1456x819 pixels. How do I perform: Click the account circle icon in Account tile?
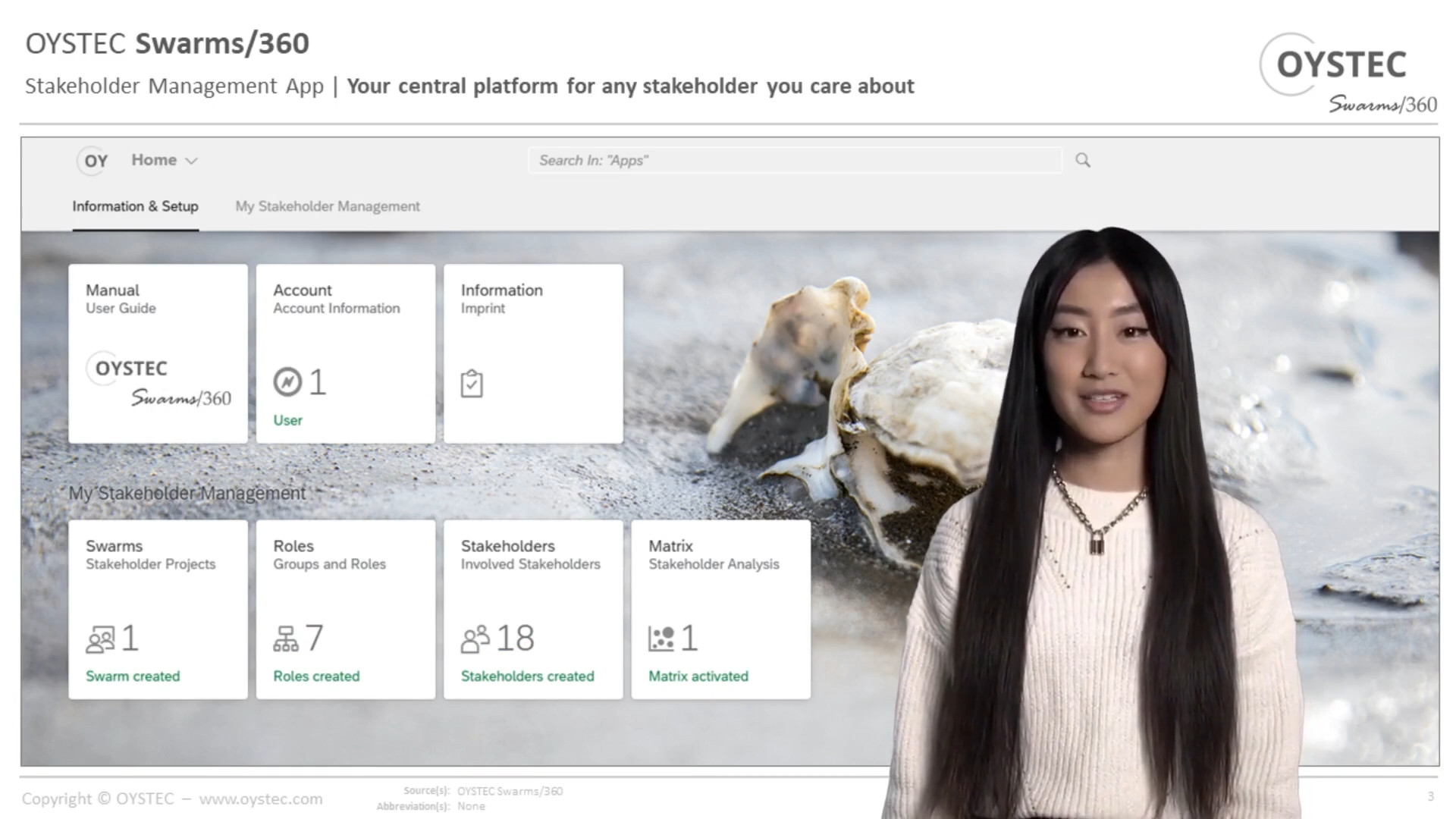click(x=287, y=381)
